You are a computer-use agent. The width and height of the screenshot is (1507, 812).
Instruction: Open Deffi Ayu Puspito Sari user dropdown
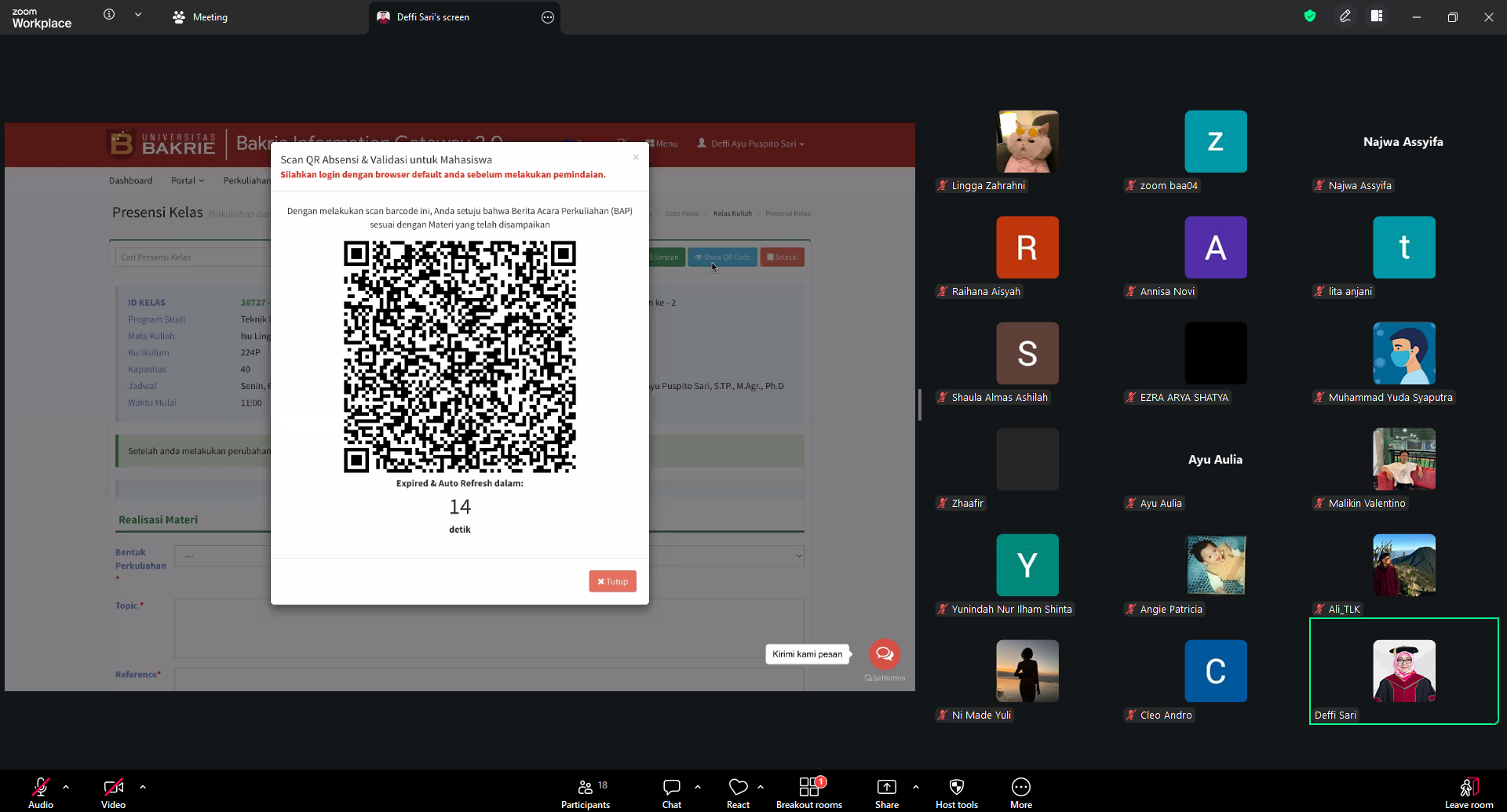click(750, 144)
